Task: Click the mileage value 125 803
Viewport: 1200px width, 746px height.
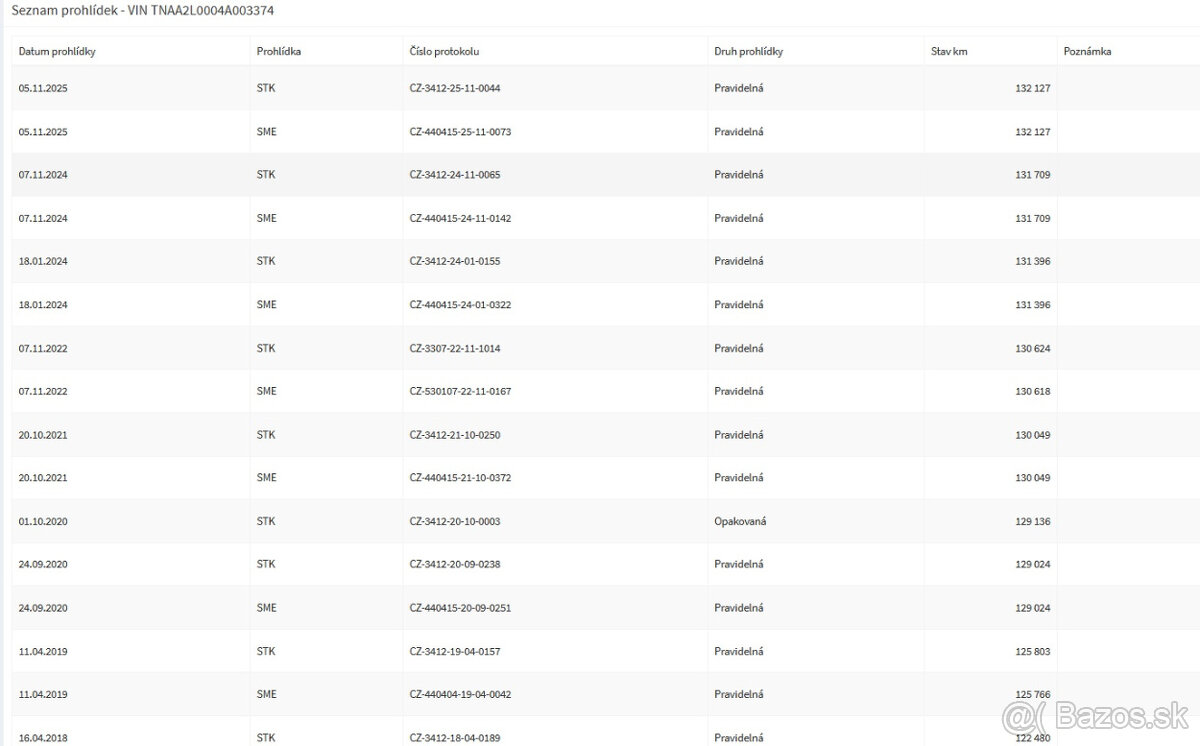Action: 1033,652
